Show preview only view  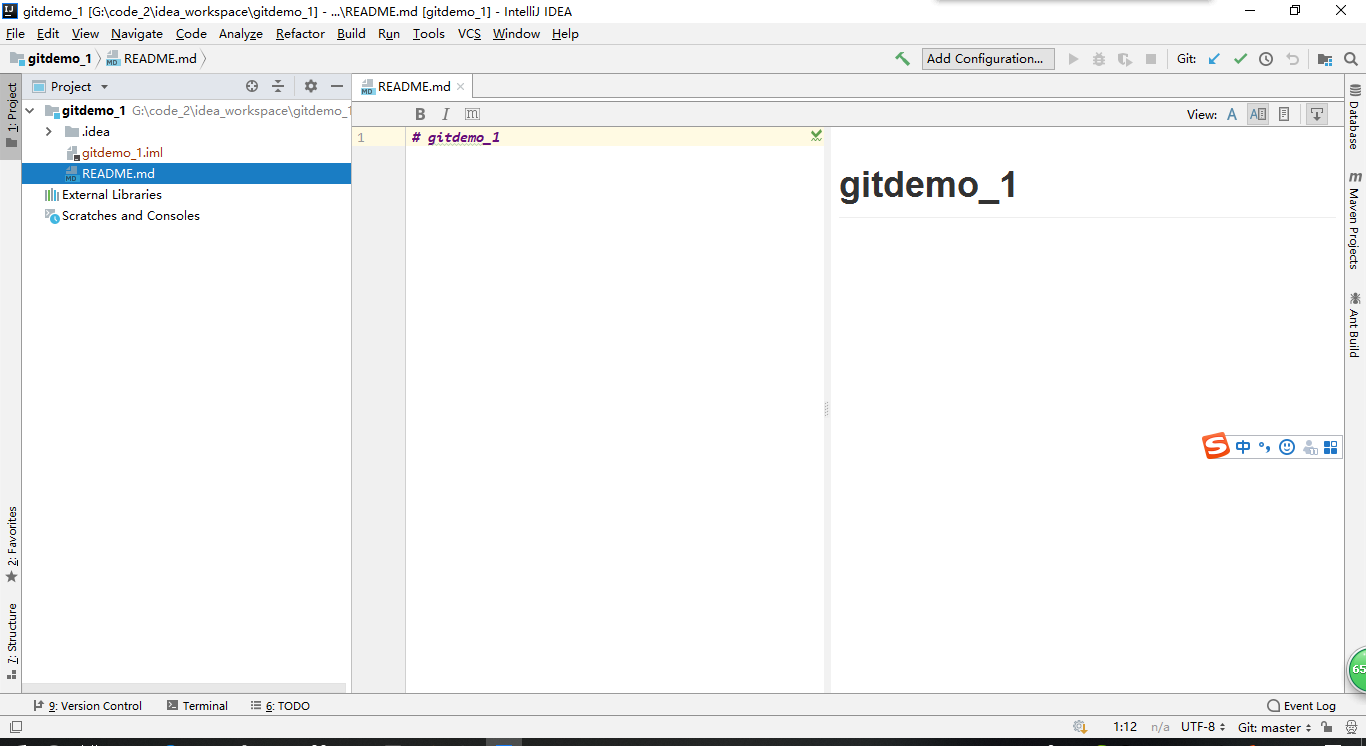(1284, 114)
